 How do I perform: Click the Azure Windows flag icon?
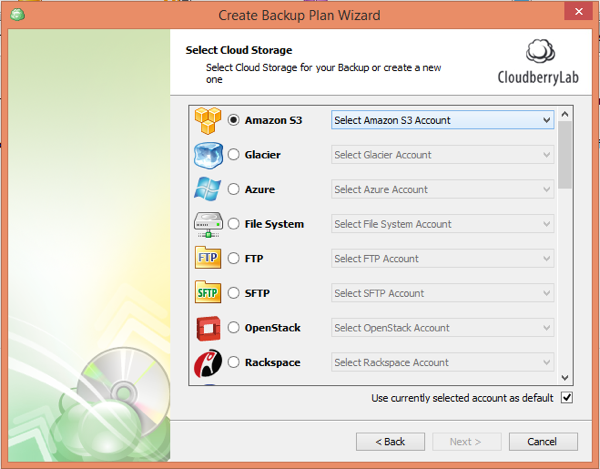pyautogui.click(x=207, y=189)
